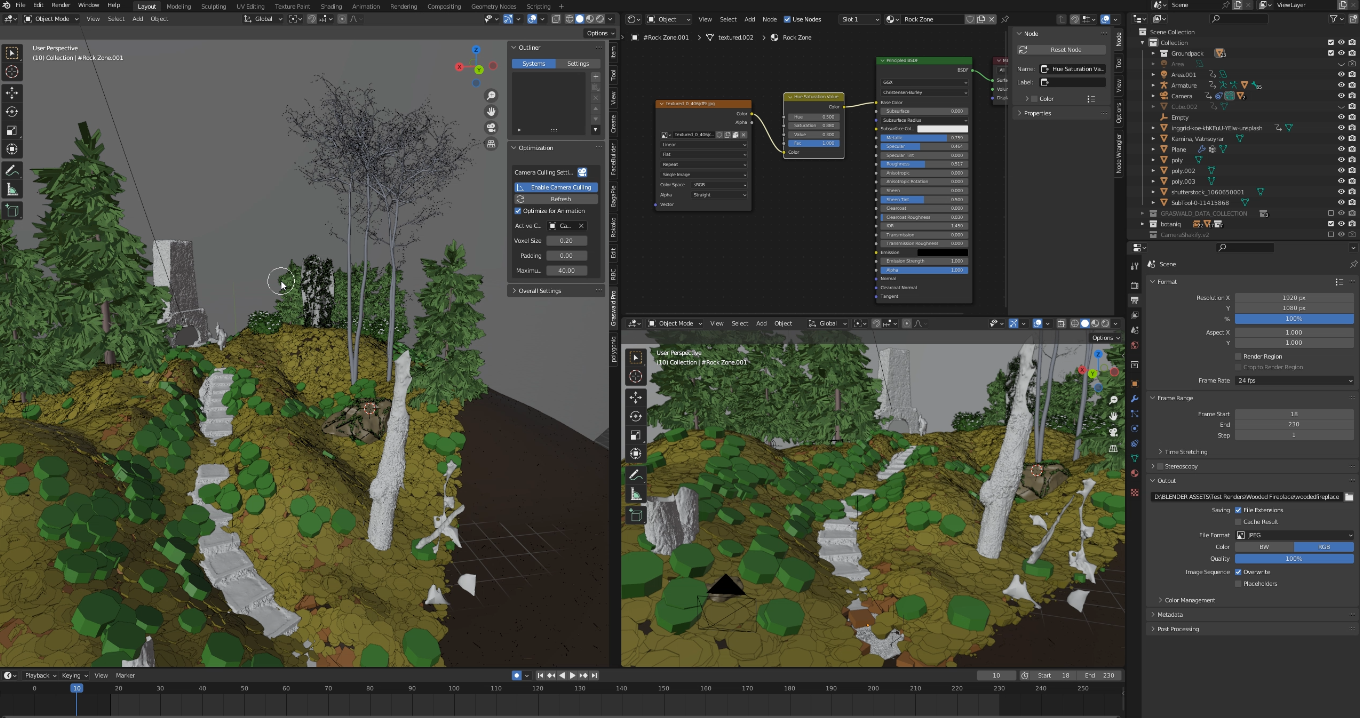Open the Modeling workspace tab

tap(180, 6)
